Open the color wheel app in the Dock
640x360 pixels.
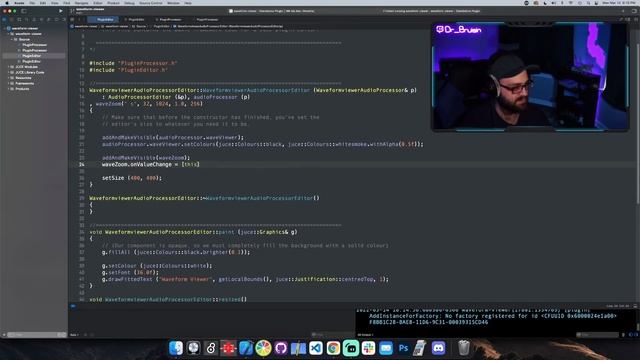pos(263,348)
